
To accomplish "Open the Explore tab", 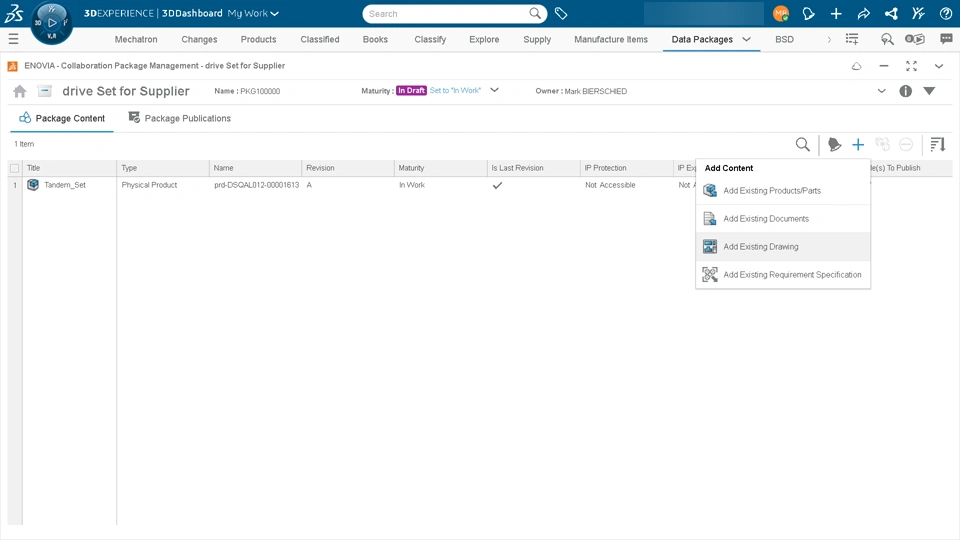I will 484,39.
